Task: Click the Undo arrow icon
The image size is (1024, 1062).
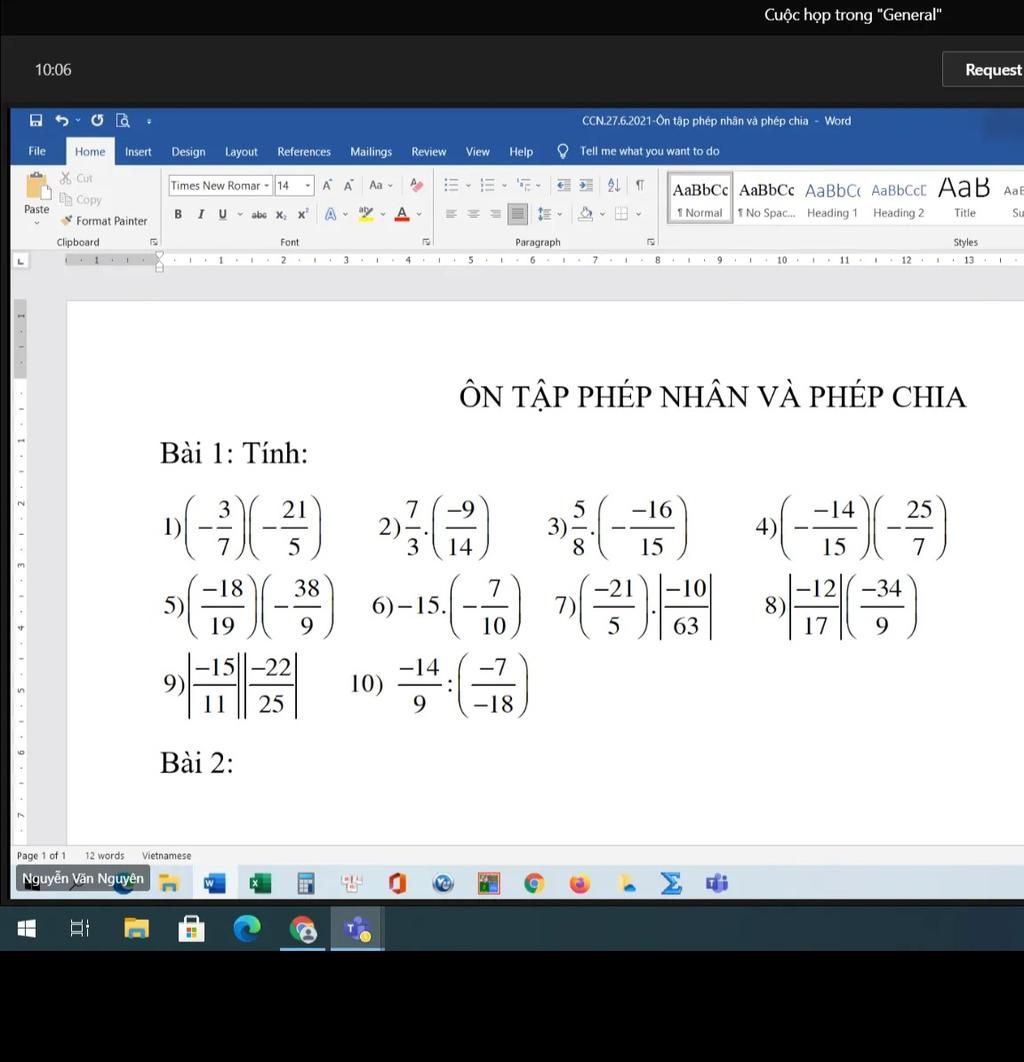Action: click(x=62, y=121)
